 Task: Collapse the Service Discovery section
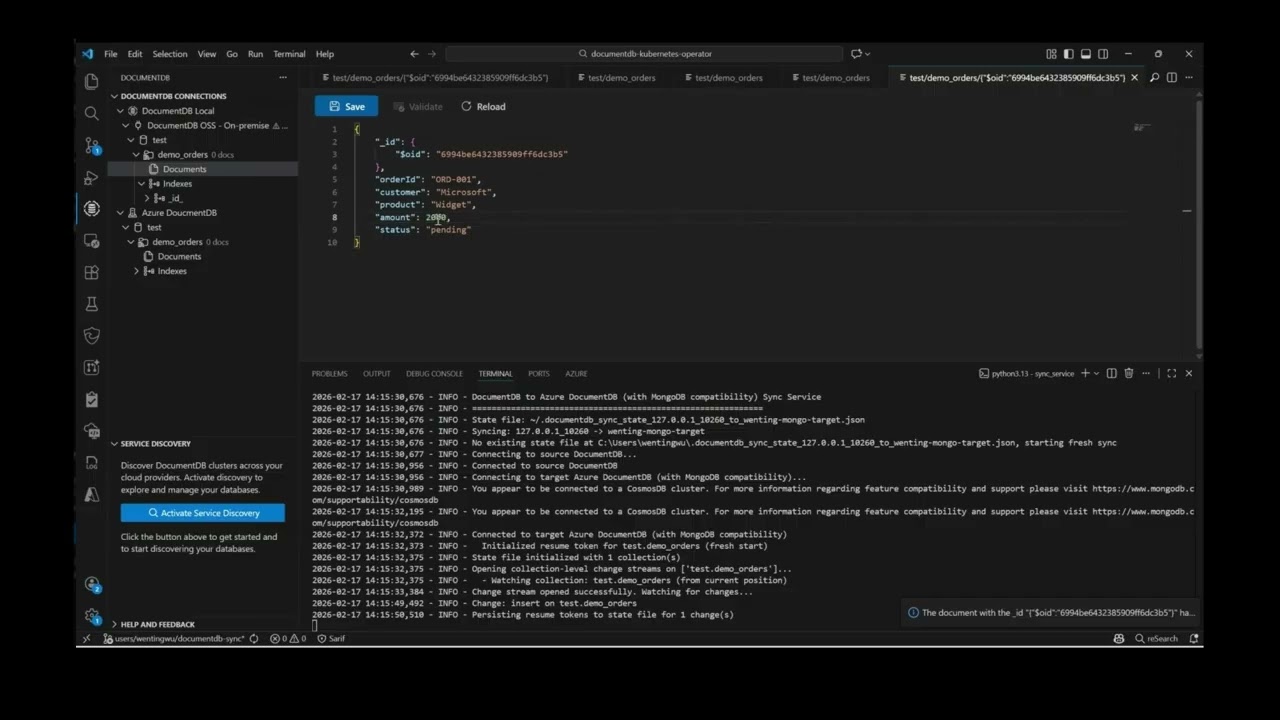tap(114, 443)
